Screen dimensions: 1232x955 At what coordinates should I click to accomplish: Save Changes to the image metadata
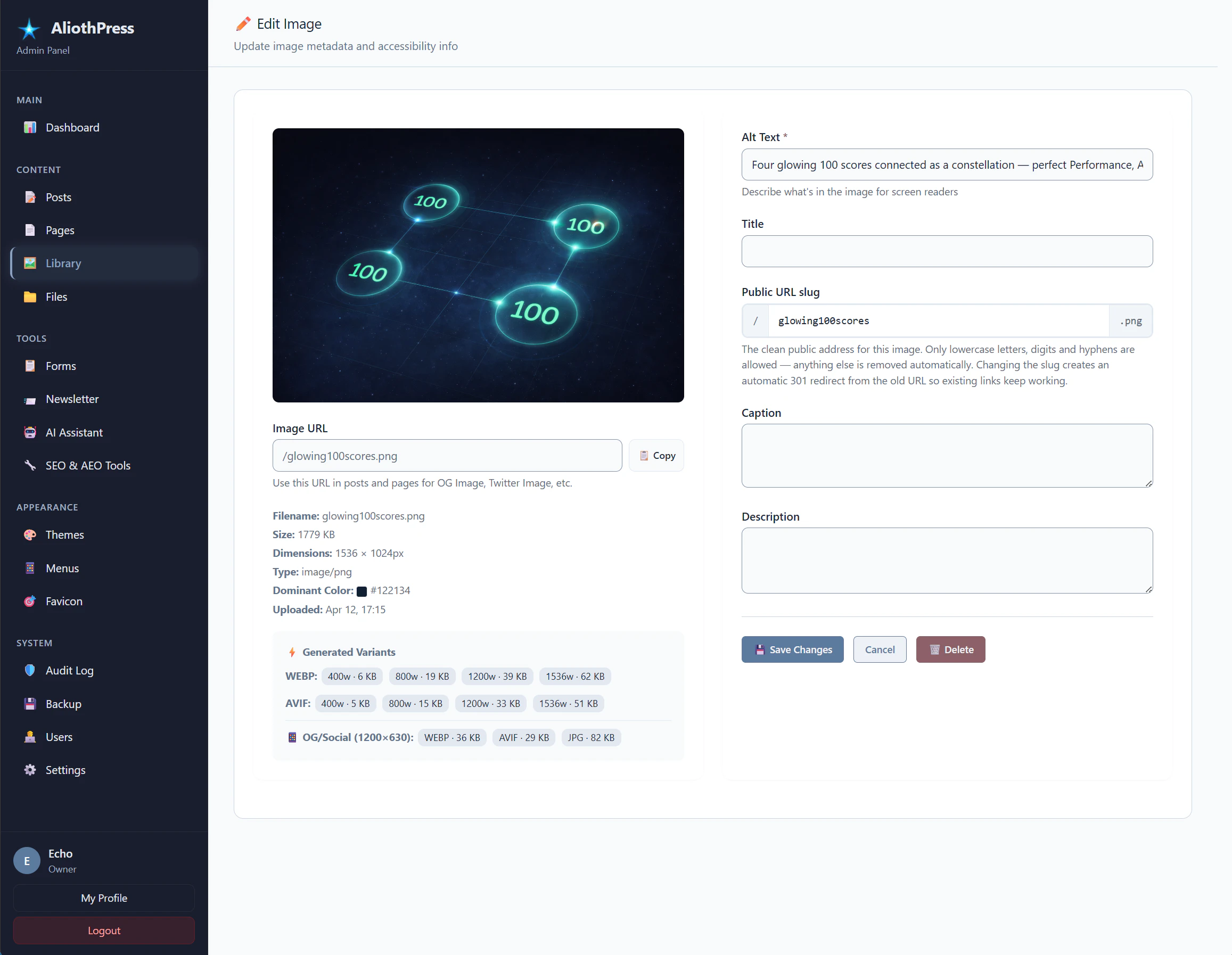[792, 649]
